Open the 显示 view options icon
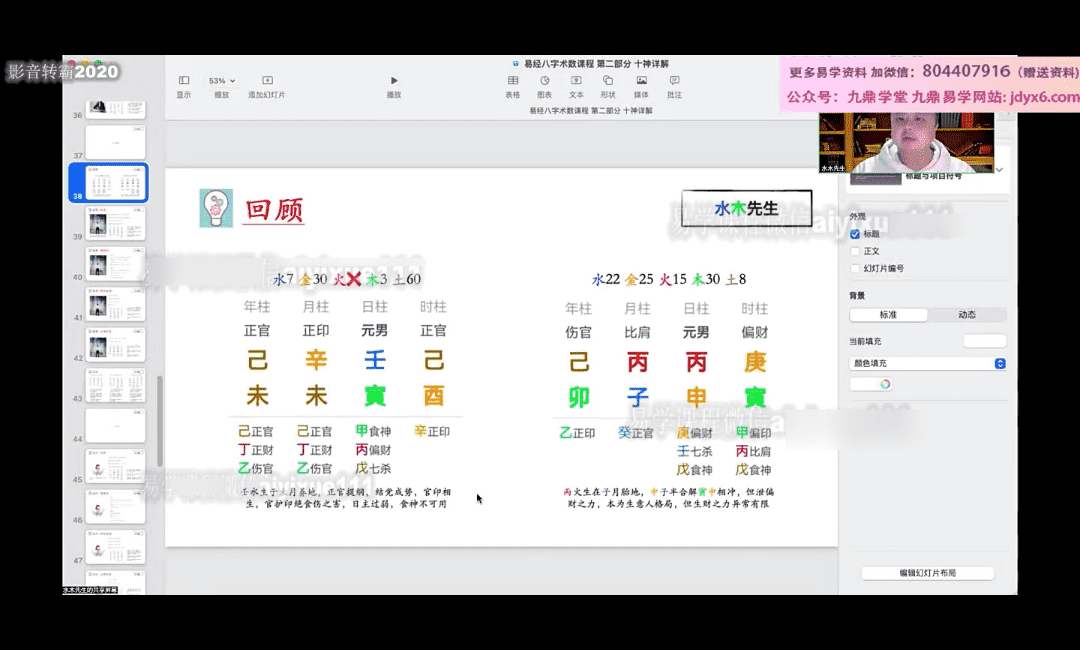Image resolution: width=1080 pixels, height=650 pixels. point(184,81)
